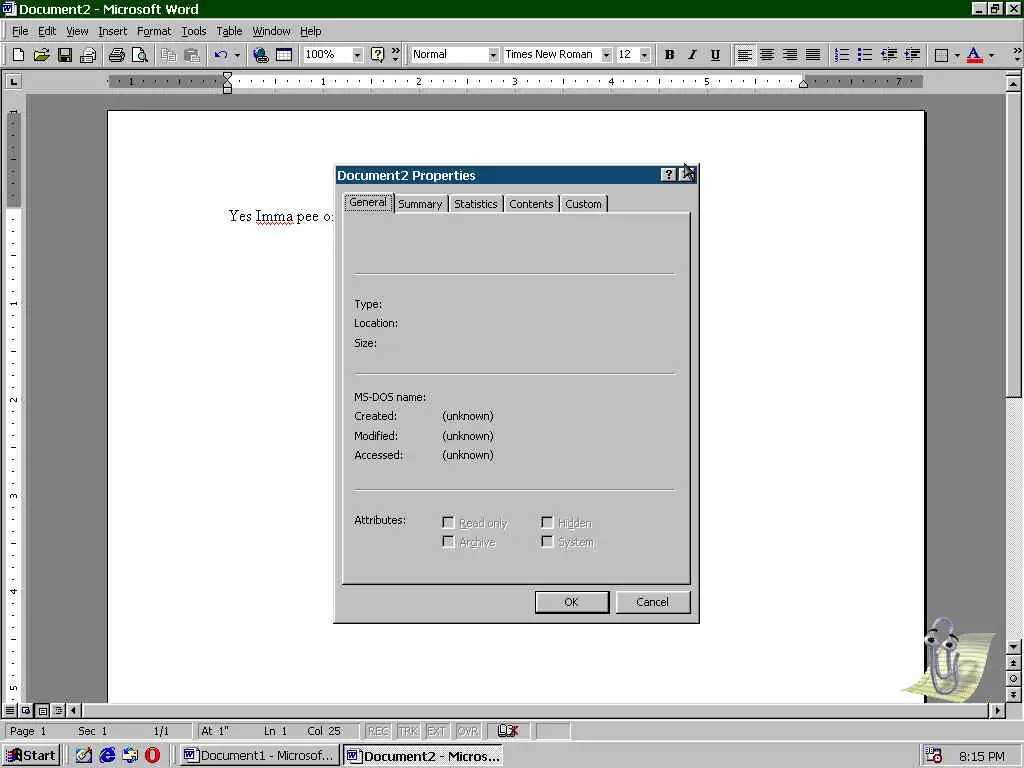Click OK in Properties dialog
Image resolution: width=1024 pixels, height=768 pixels.
(x=571, y=602)
